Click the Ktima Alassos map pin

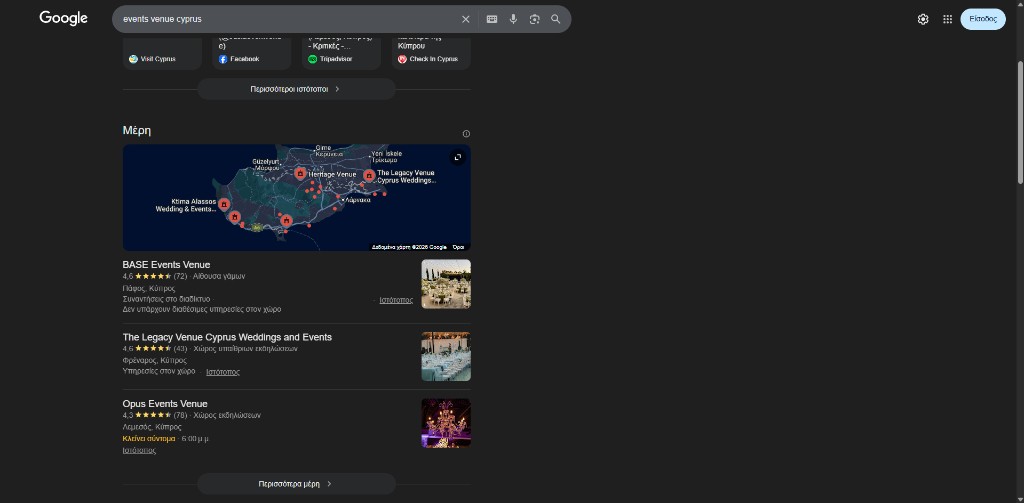[x=223, y=204]
